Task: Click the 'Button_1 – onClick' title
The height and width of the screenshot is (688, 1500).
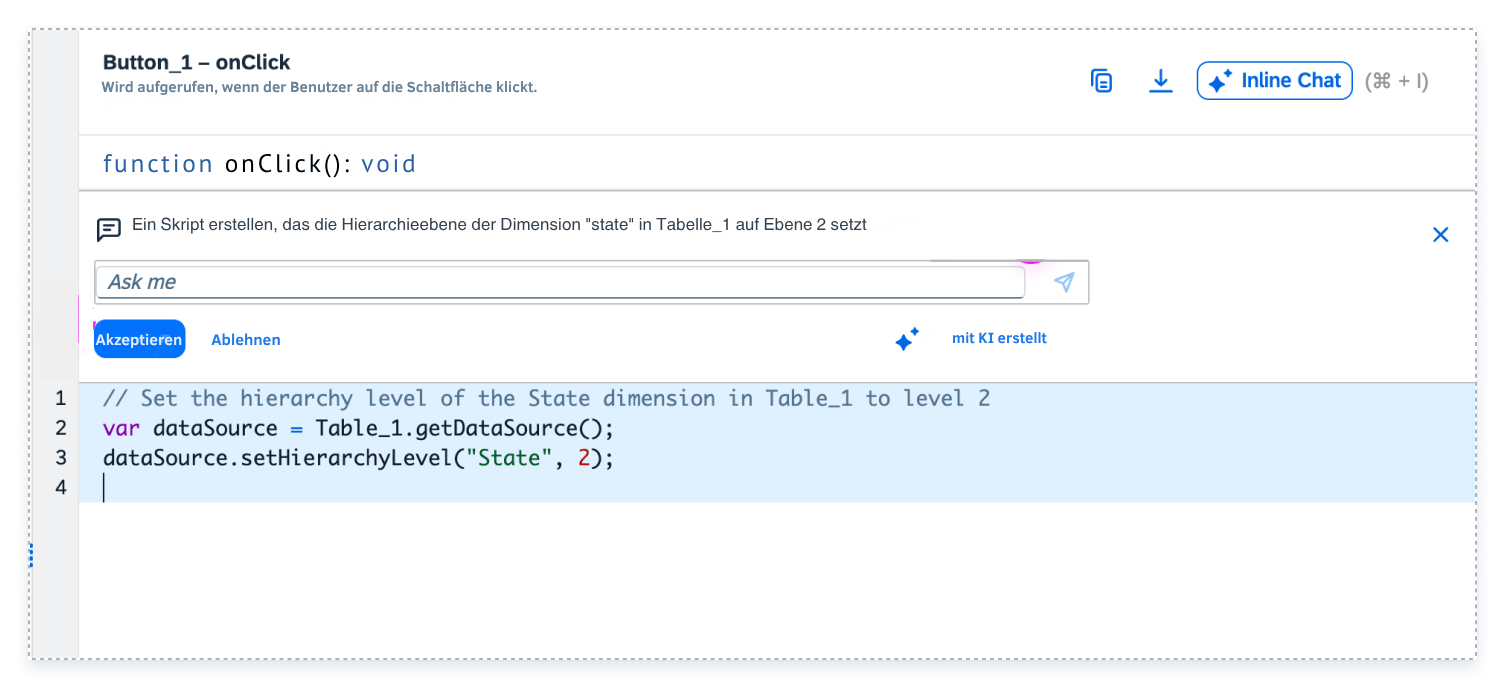Action: [x=196, y=63]
